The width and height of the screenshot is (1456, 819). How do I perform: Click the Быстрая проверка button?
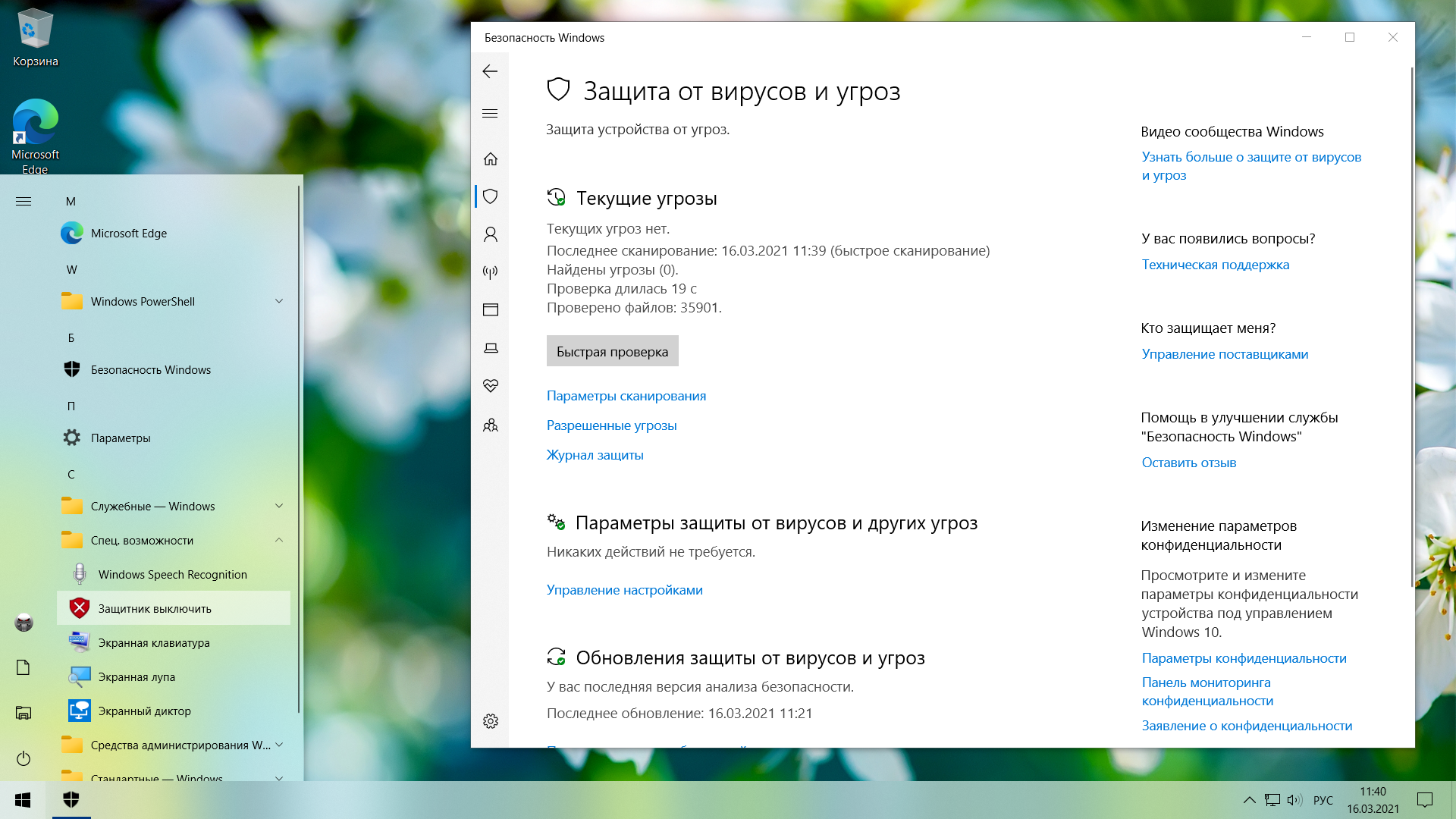coord(612,351)
